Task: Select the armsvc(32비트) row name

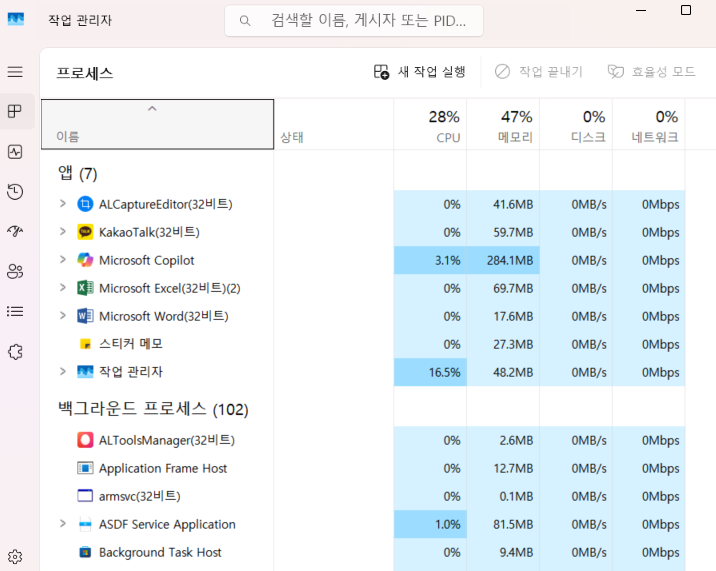Action: pyautogui.click(x=140, y=497)
